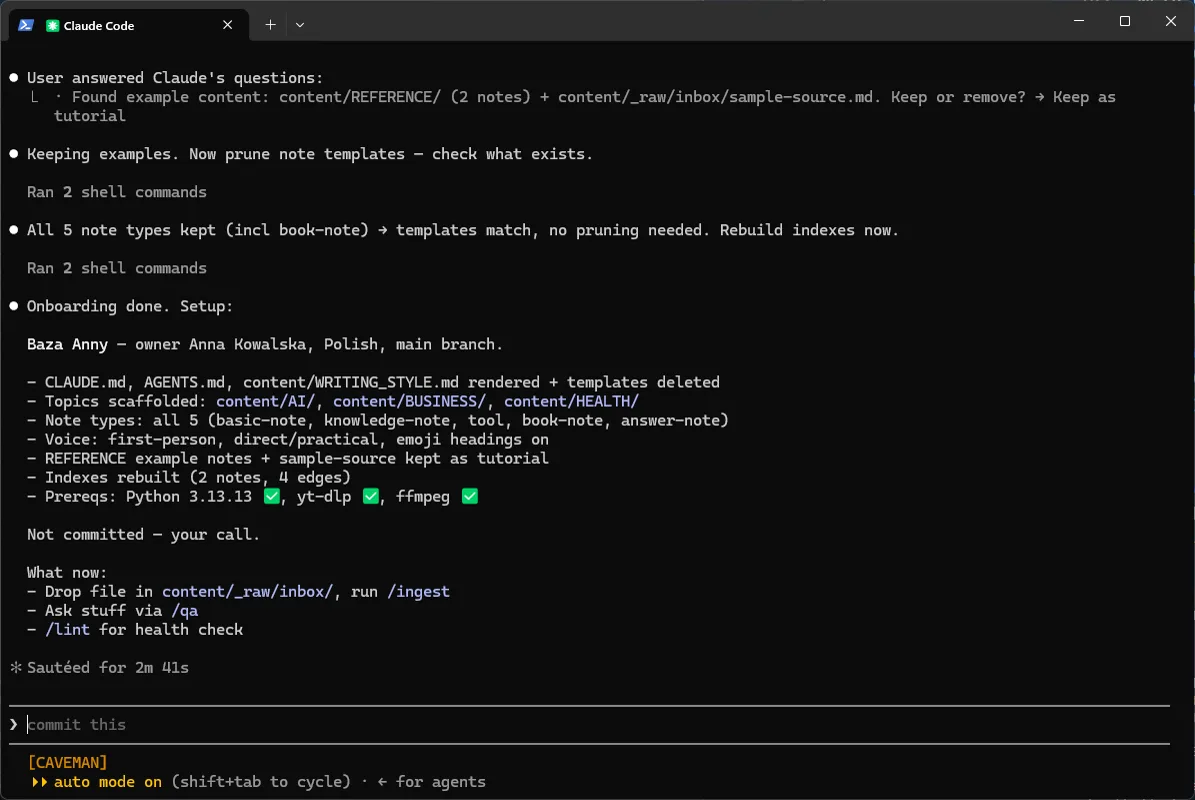Expand the new tab profile dropdown
Image resolution: width=1195 pixels, height=800 pixels.
point(300,25)
